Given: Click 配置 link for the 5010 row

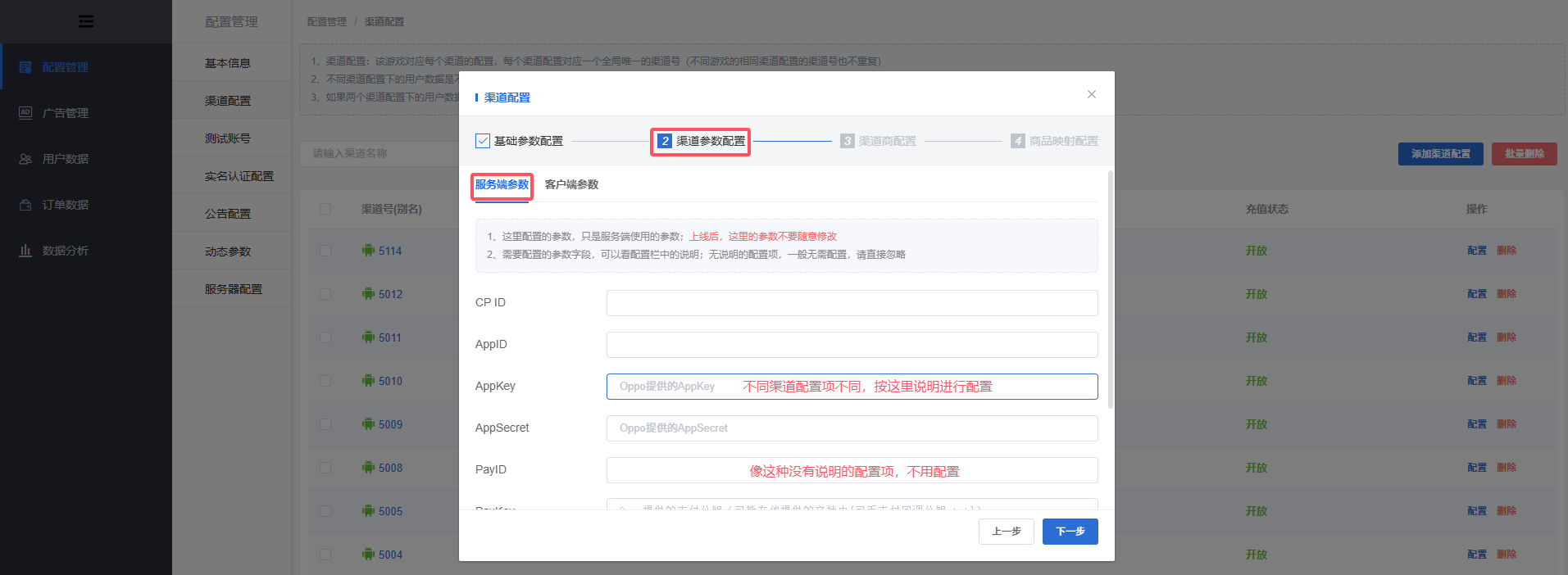Looking at the screenshot, I should tap(1477, 381).
